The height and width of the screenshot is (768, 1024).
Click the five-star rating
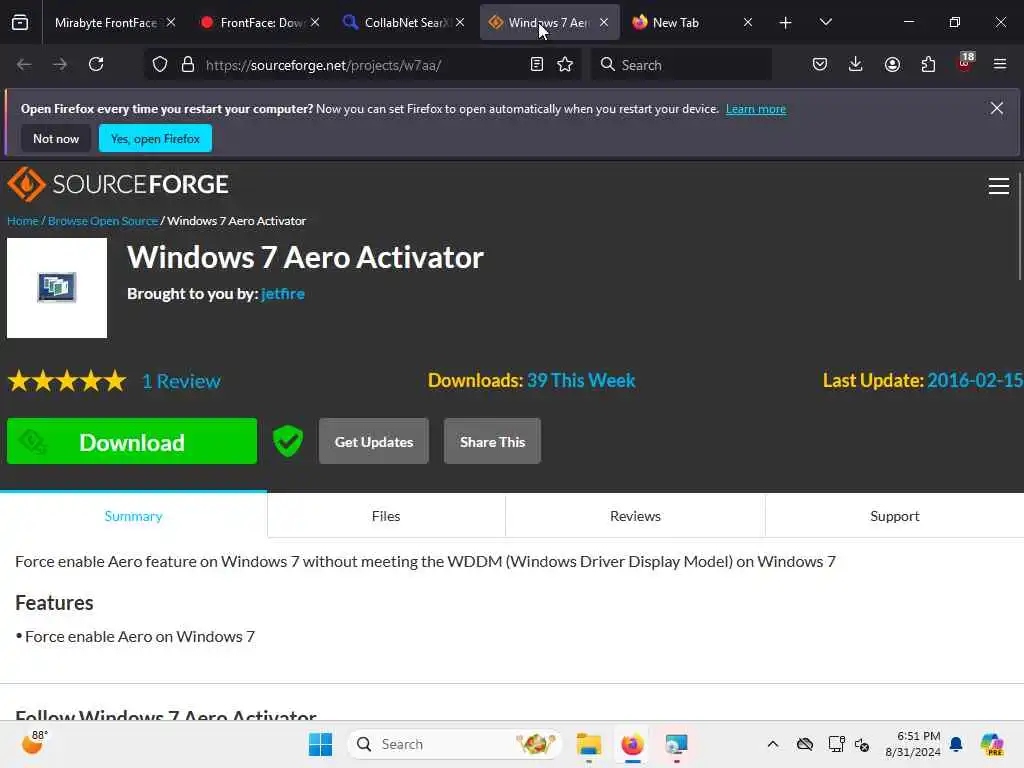67,381
